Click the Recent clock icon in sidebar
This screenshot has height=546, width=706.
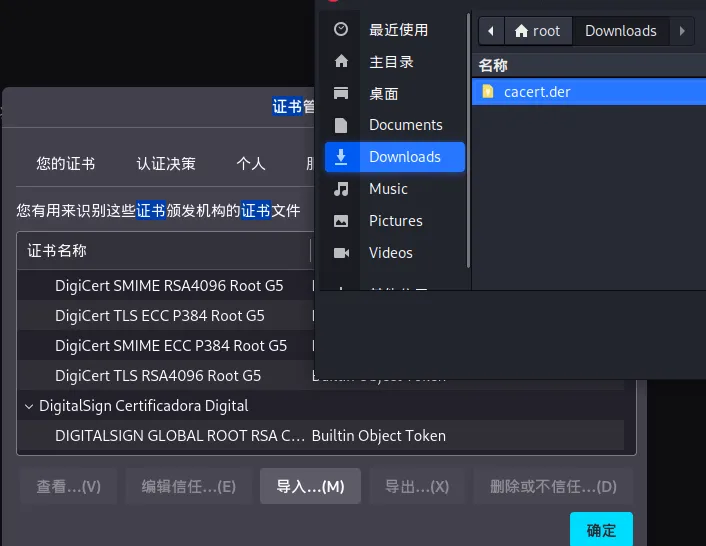point(341,29)
